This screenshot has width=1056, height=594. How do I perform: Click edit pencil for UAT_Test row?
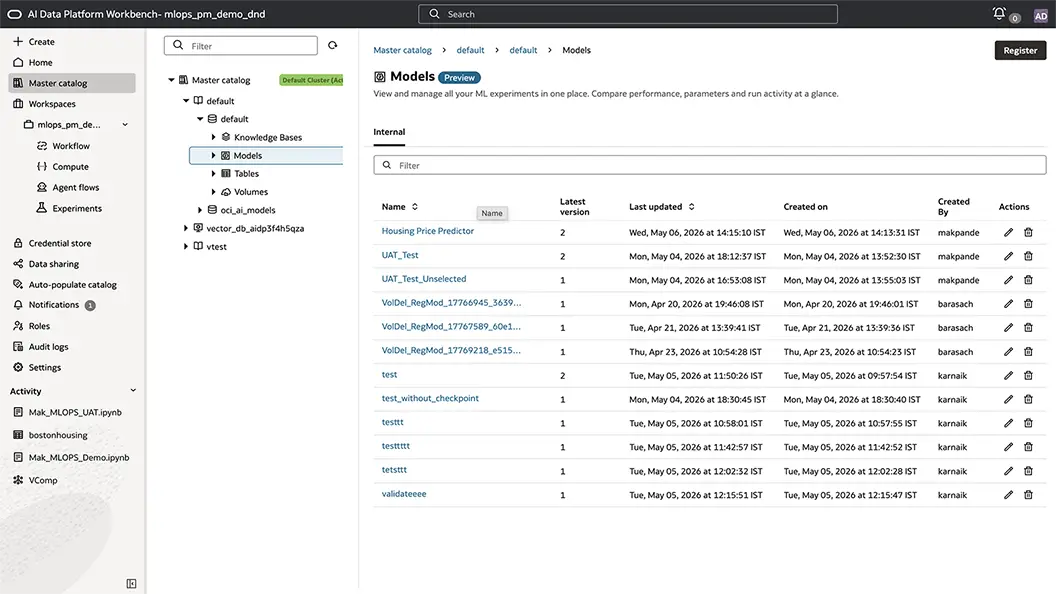point(1008,256)
